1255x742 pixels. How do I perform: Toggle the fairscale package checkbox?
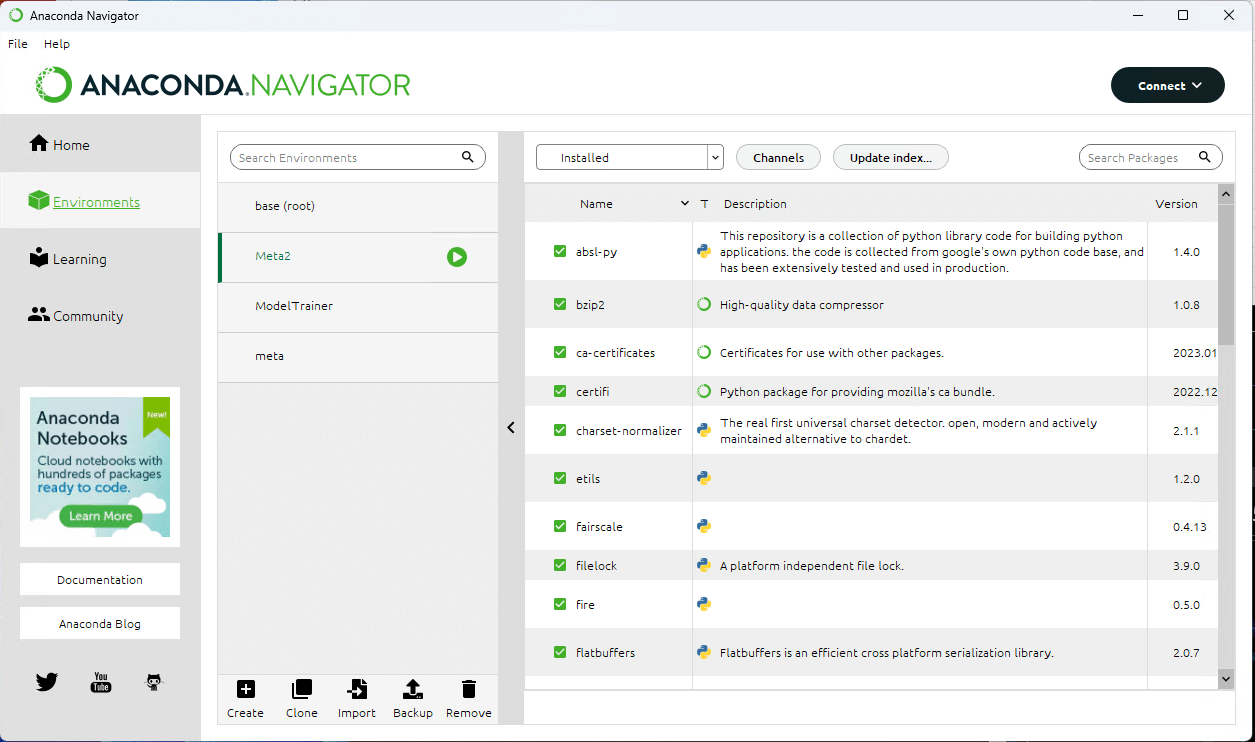560,526
